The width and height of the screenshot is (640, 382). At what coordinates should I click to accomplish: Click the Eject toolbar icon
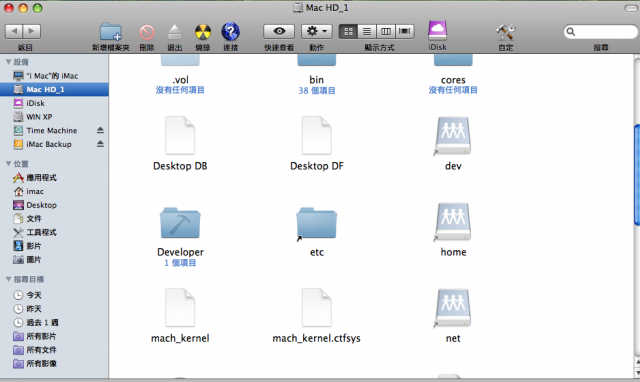point(175,32)
